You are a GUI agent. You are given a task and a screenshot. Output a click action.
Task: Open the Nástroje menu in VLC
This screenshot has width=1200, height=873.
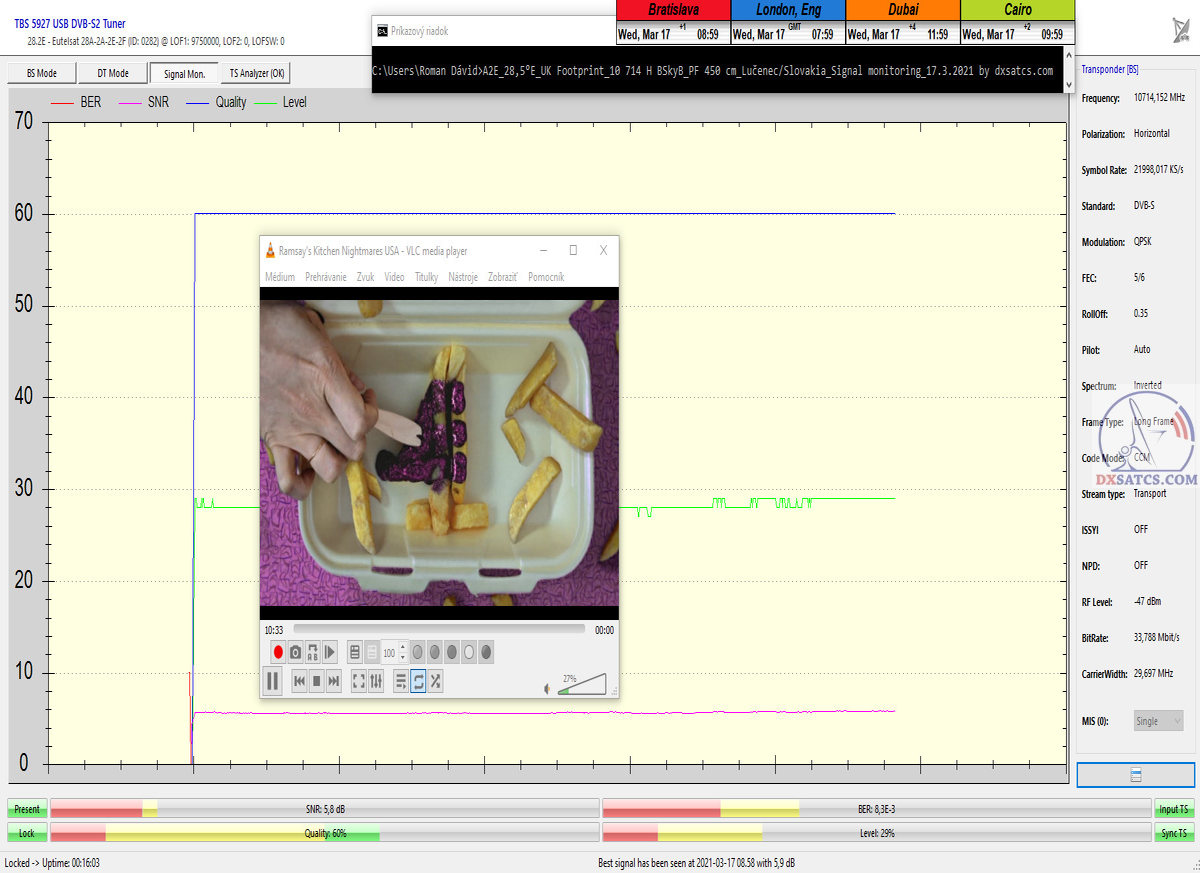462,277
